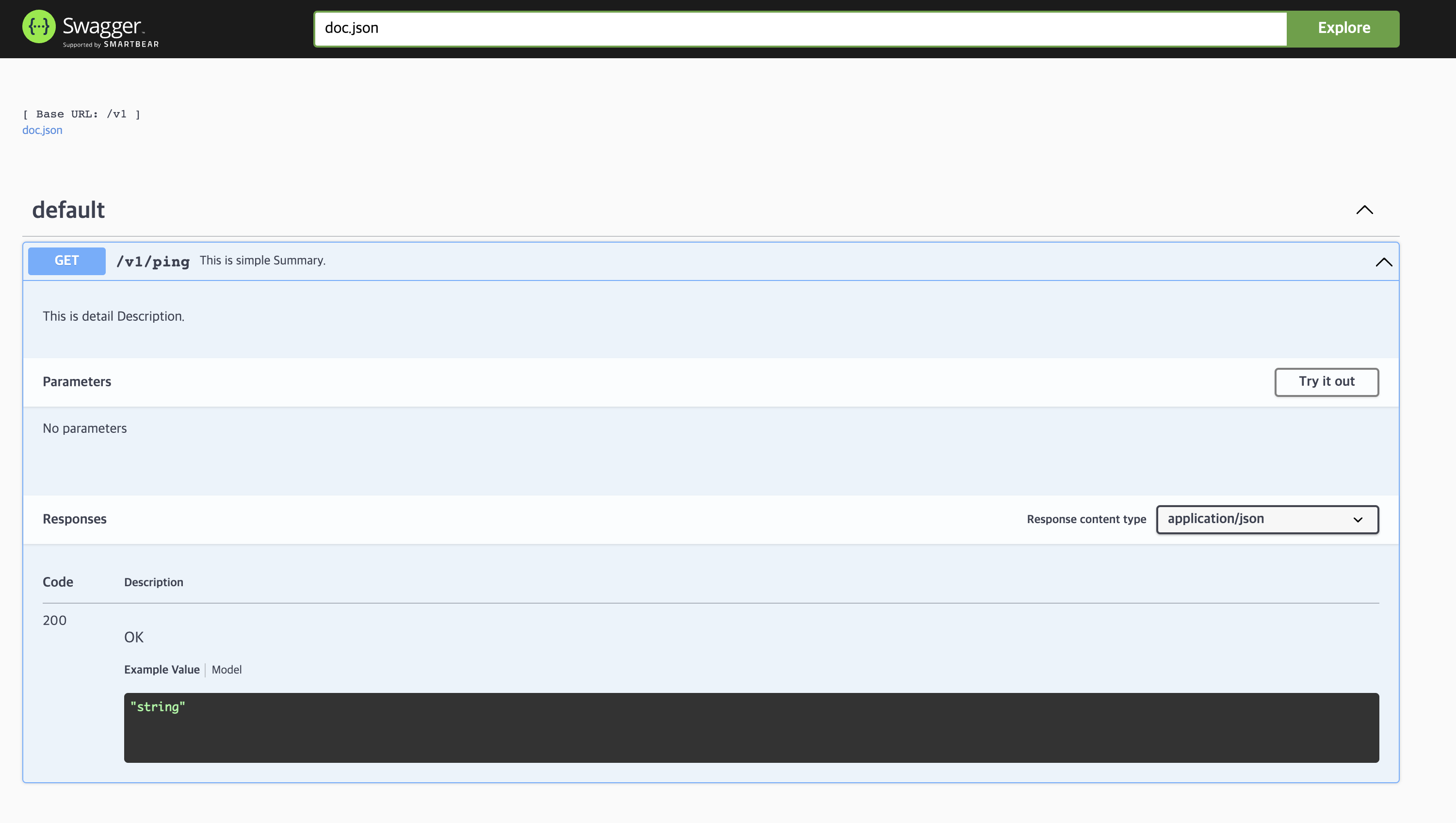Click the Swagger logo icon
1456x823 pixels.
tap(38, 27)
